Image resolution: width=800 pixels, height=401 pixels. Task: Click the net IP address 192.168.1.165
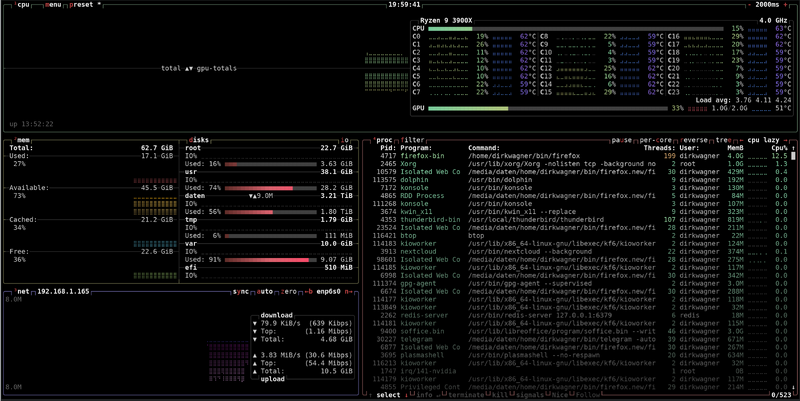(x=63, y=291)
